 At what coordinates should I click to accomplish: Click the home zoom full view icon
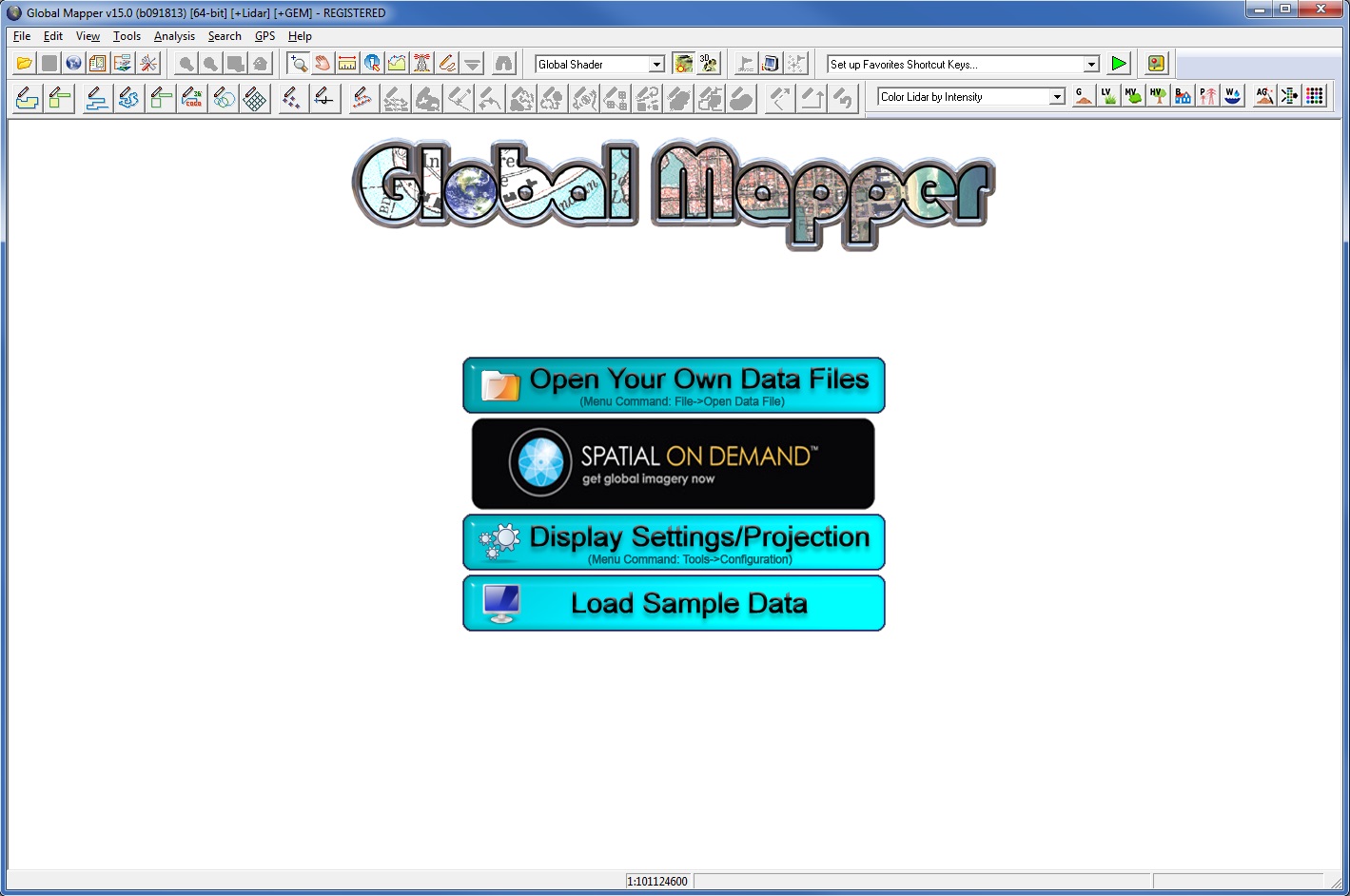[x=260, y=64]
